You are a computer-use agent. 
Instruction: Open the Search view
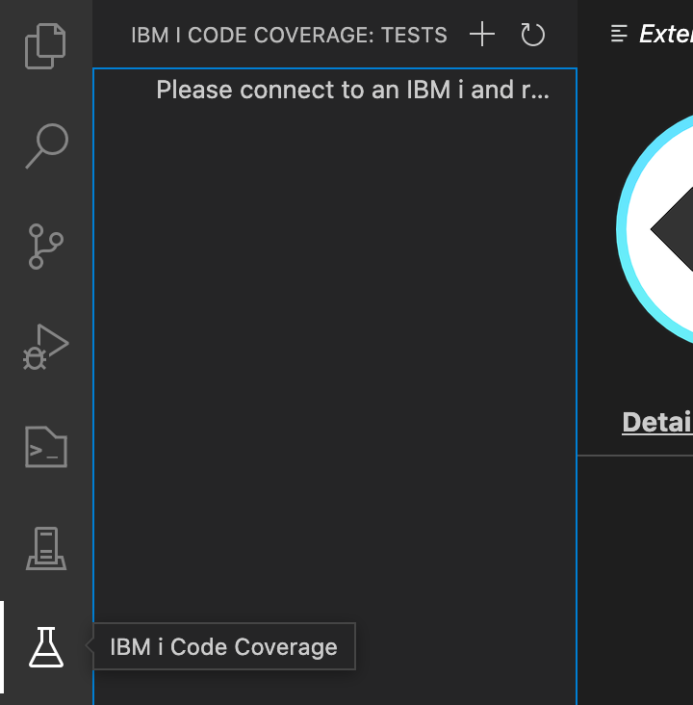tap(47, 146)
